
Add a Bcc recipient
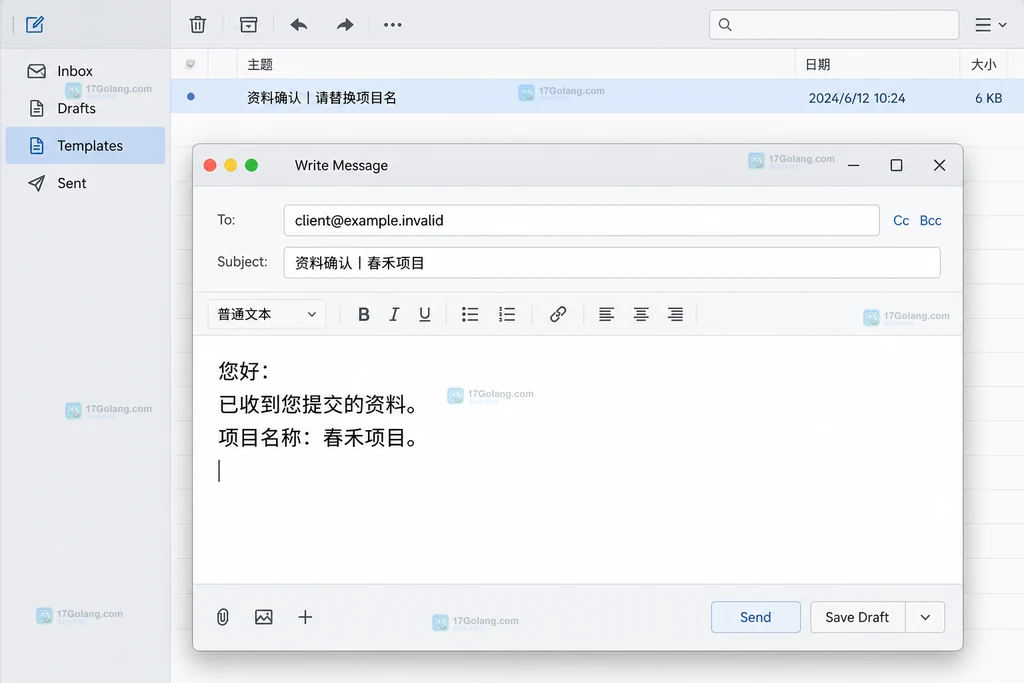click(931, 221)
